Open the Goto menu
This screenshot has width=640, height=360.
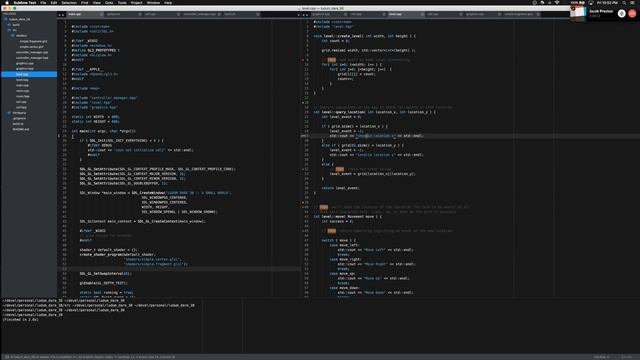(x=109, y=2)
